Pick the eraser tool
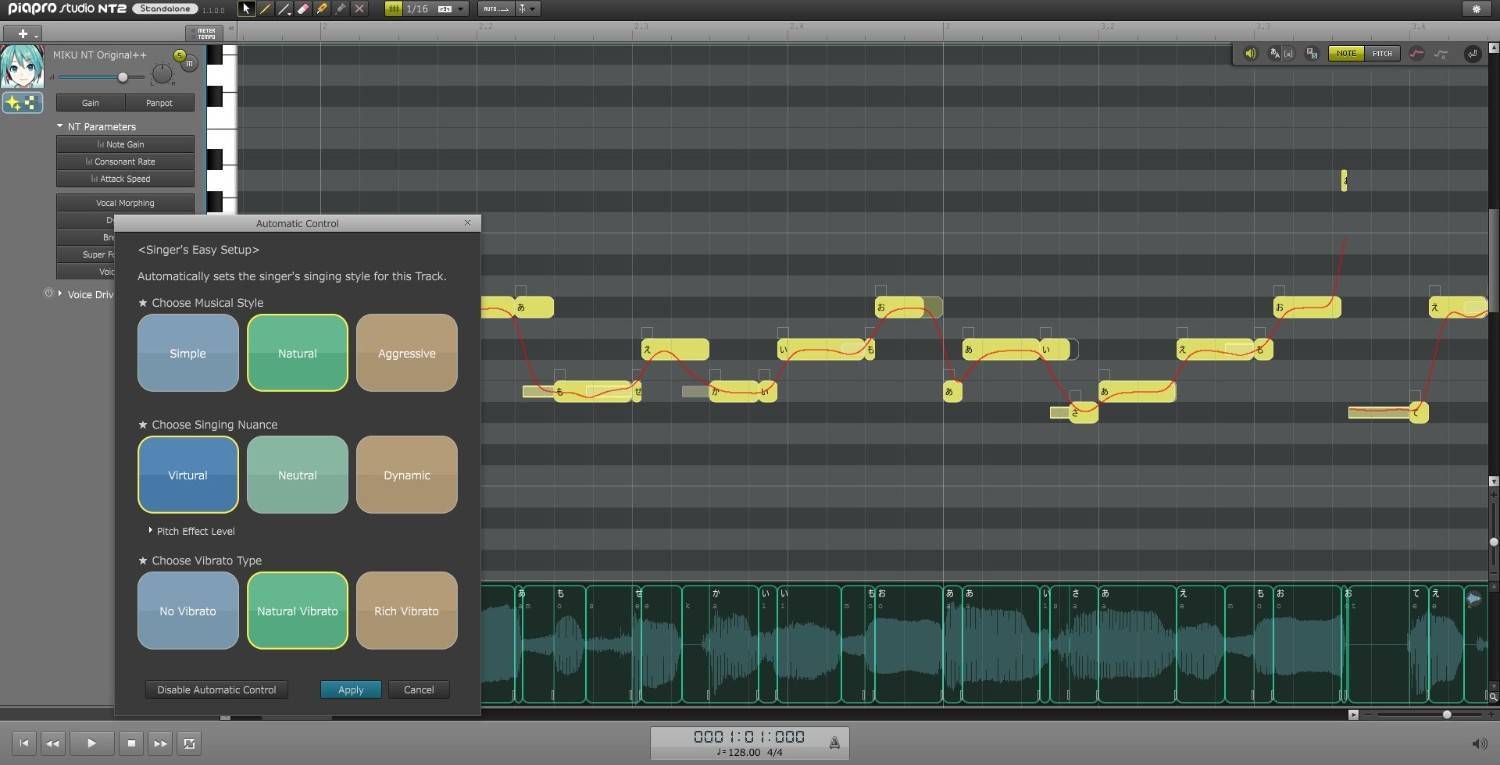The height and width of the screenshot is (765, 1500). click(303, 9)
